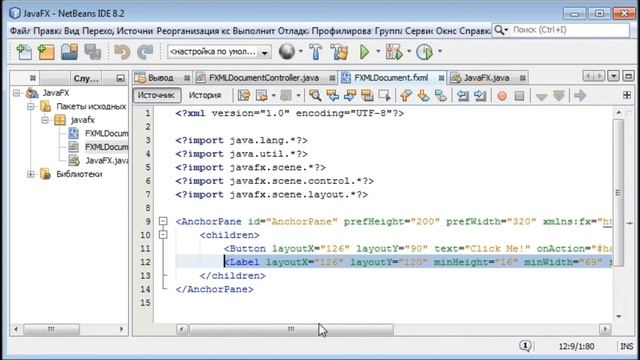Click Find Previous Occurrence icon

click(333, 96)
